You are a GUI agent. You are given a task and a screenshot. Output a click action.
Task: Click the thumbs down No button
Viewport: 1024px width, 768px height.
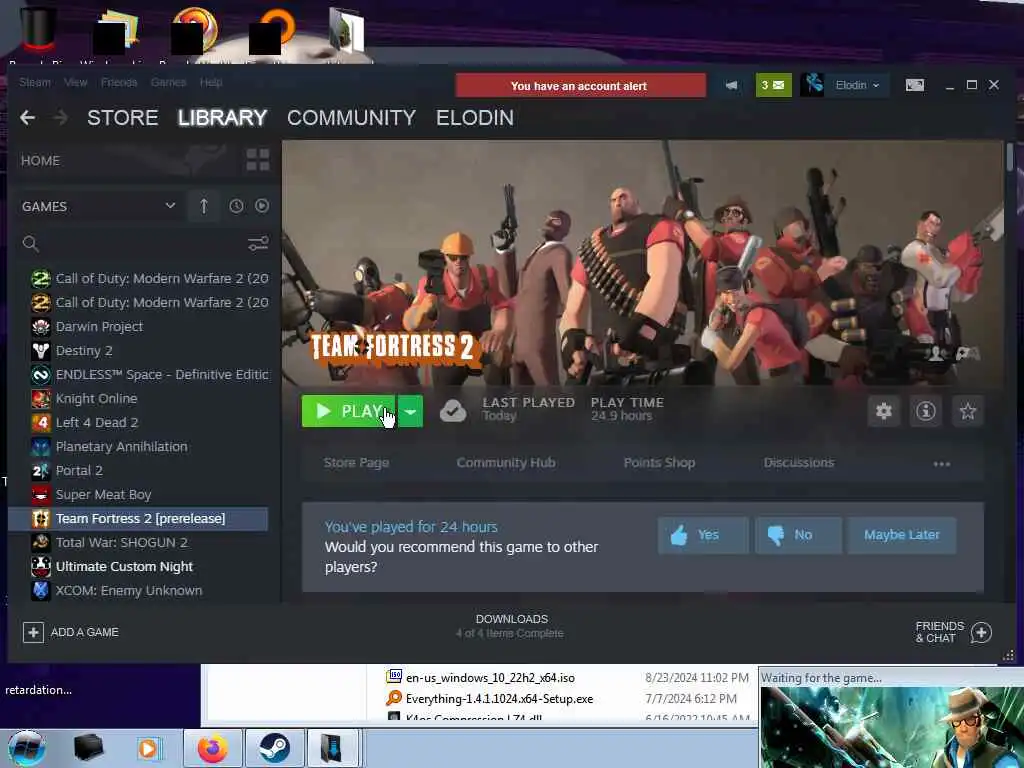click(x=798, y=535)
